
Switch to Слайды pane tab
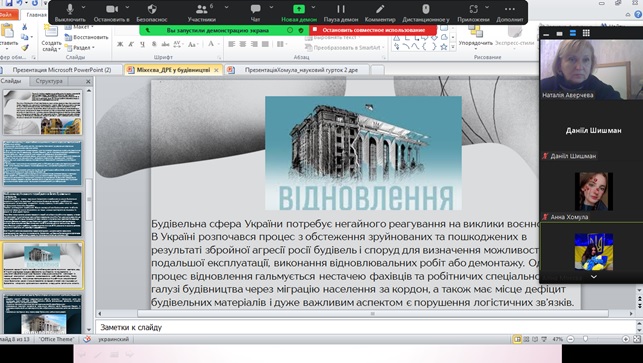[11, 81]
